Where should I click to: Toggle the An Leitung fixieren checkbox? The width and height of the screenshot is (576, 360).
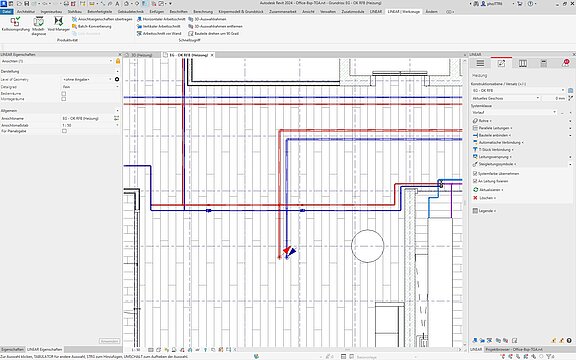pyautogui.click(x=475, y=181)
